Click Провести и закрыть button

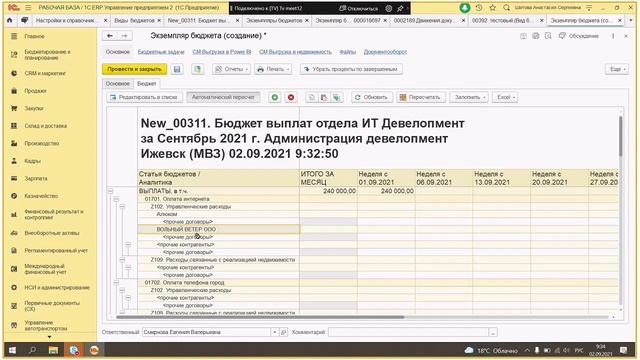[134, 69]
